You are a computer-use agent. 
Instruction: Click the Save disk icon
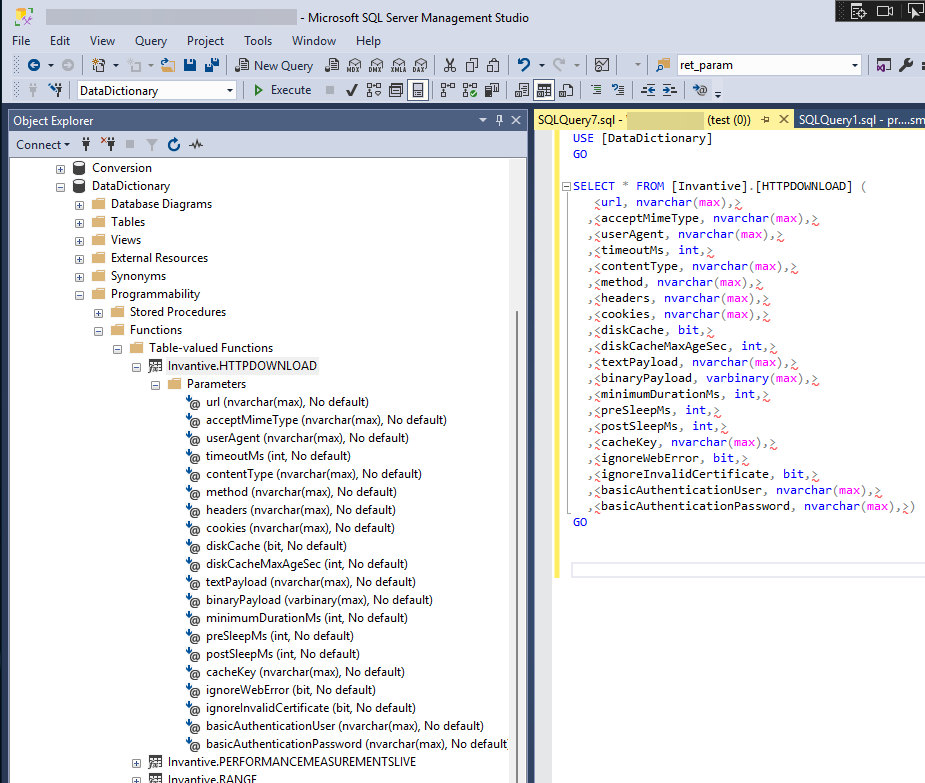click(x=190, y=65)
